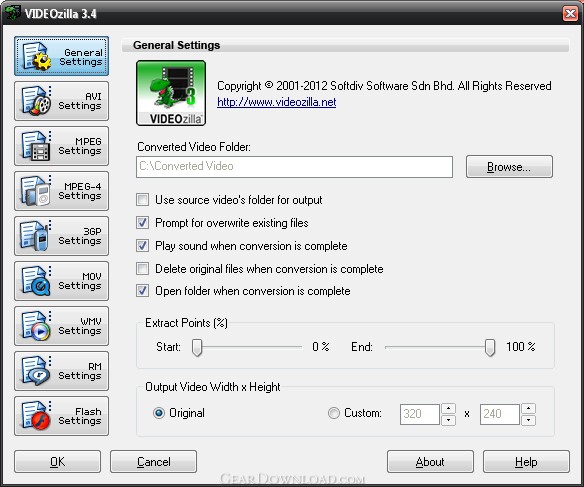Viewport: 584px width, 487px height.
Task: Open the MPEG-4 Settings panel
Action: pyautogui.click(x=61, y=191)
